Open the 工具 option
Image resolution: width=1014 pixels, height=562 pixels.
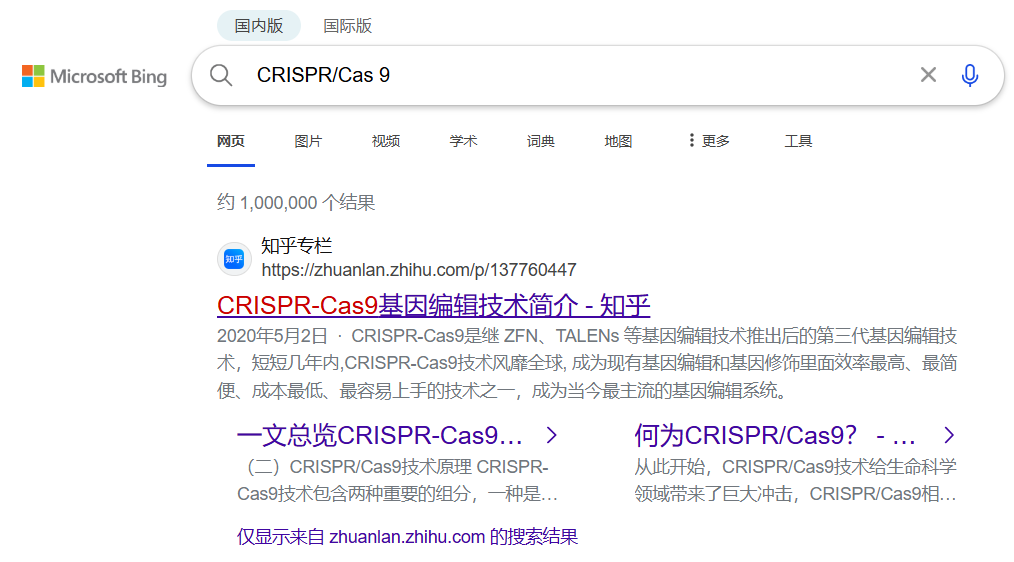[x=798, y=141]
